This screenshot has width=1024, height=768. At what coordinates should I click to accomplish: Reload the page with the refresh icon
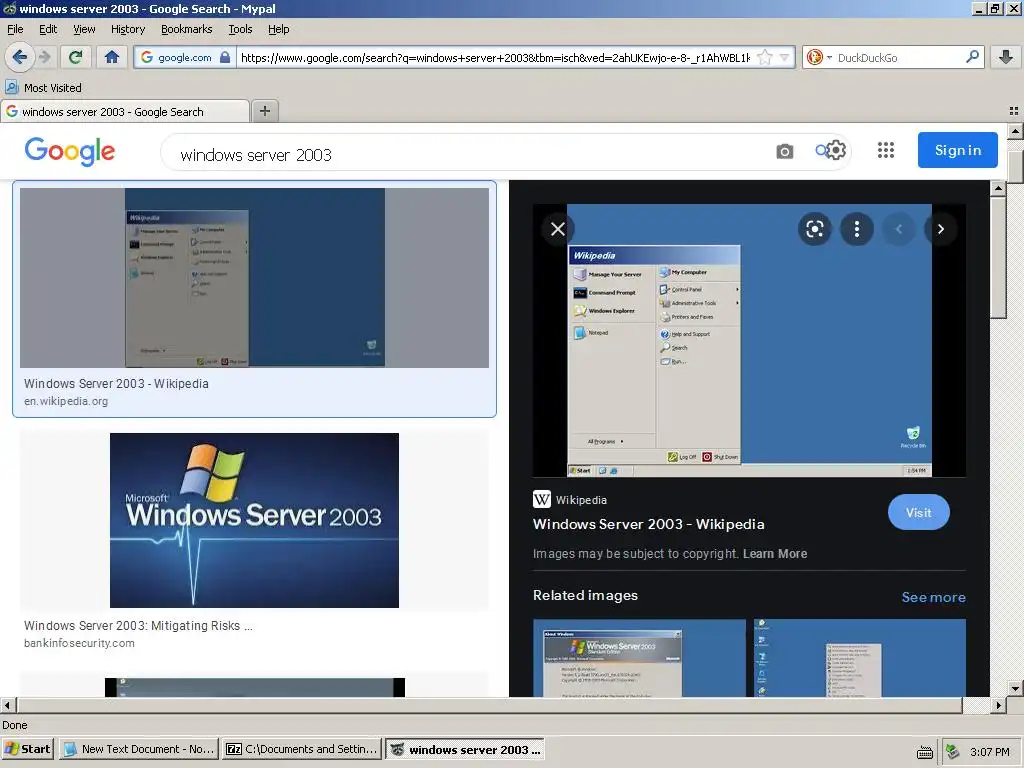(75, 57)
